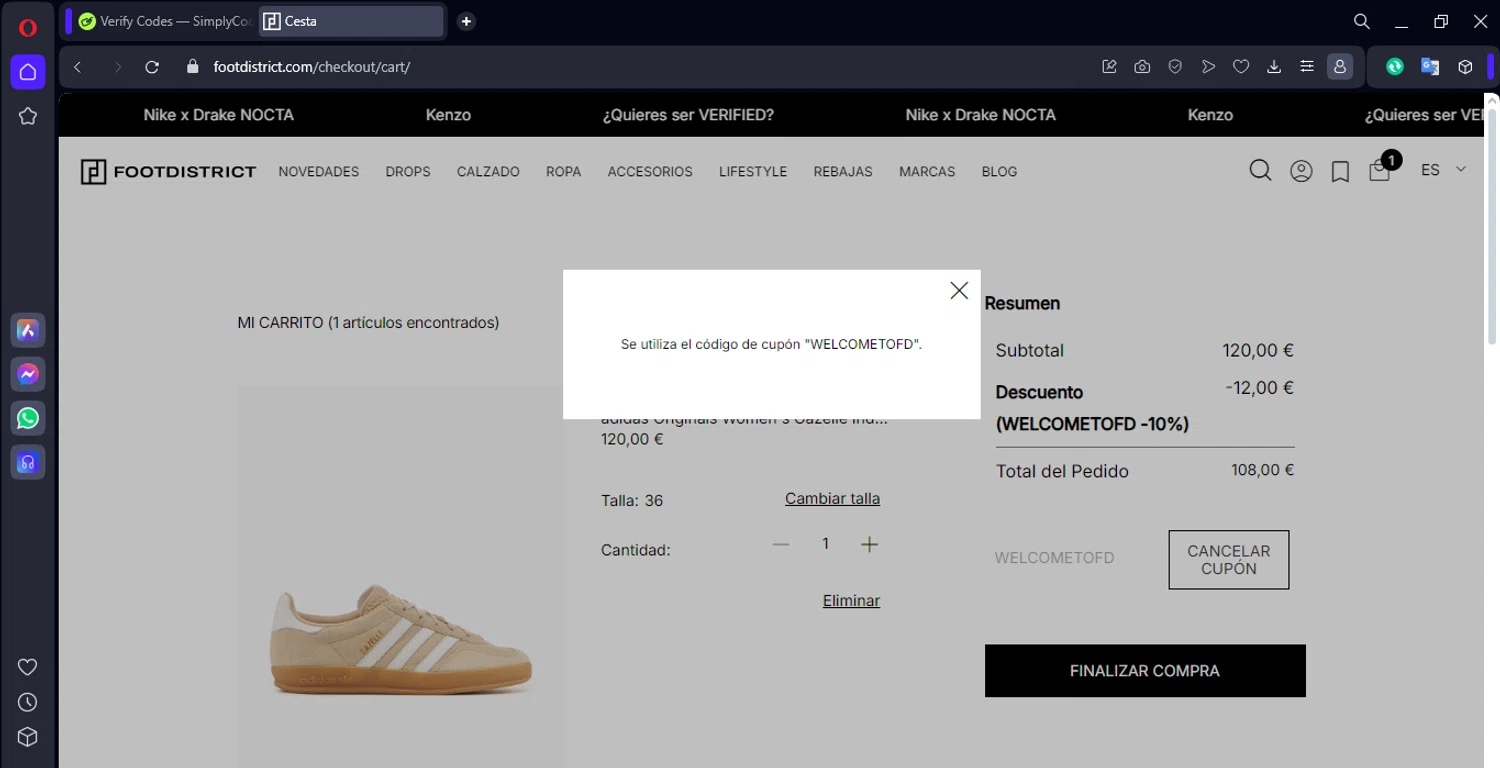Reload the current page
The height and width of the screenshot is (768, 1500).
152,67
